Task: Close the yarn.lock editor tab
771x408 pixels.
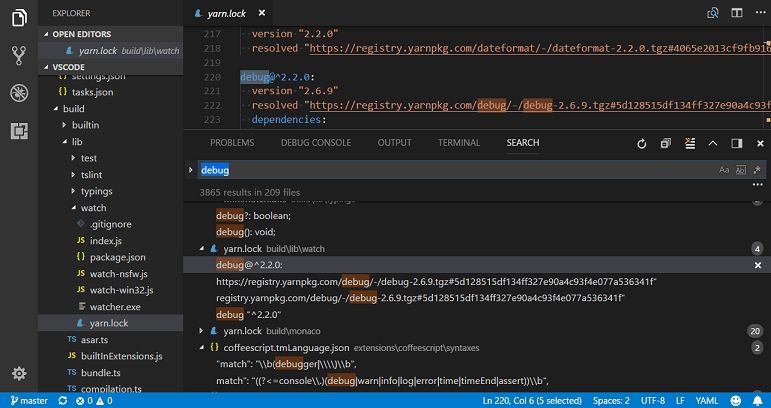Action: point(262,13)
